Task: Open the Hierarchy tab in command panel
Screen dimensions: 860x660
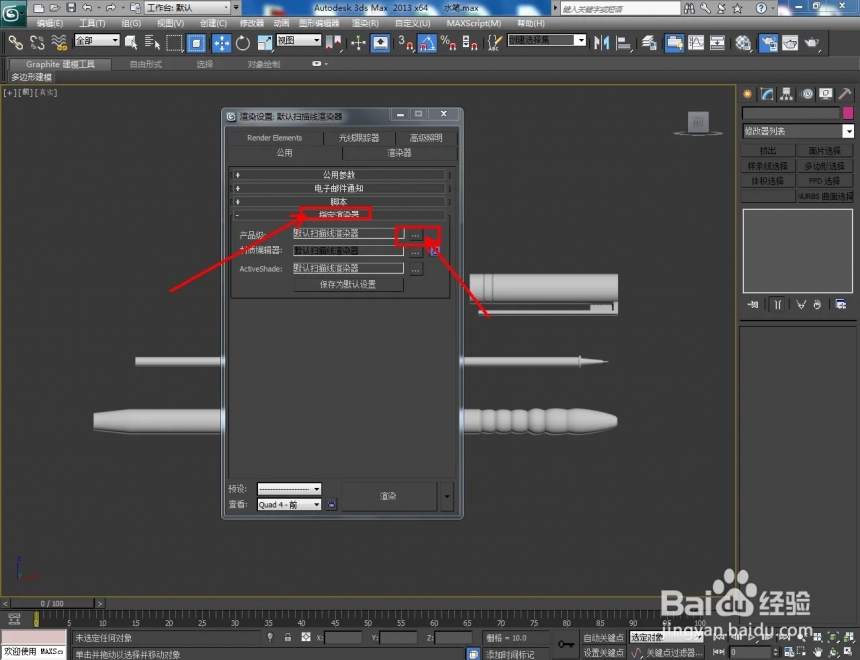Action: tap(787, 94)
